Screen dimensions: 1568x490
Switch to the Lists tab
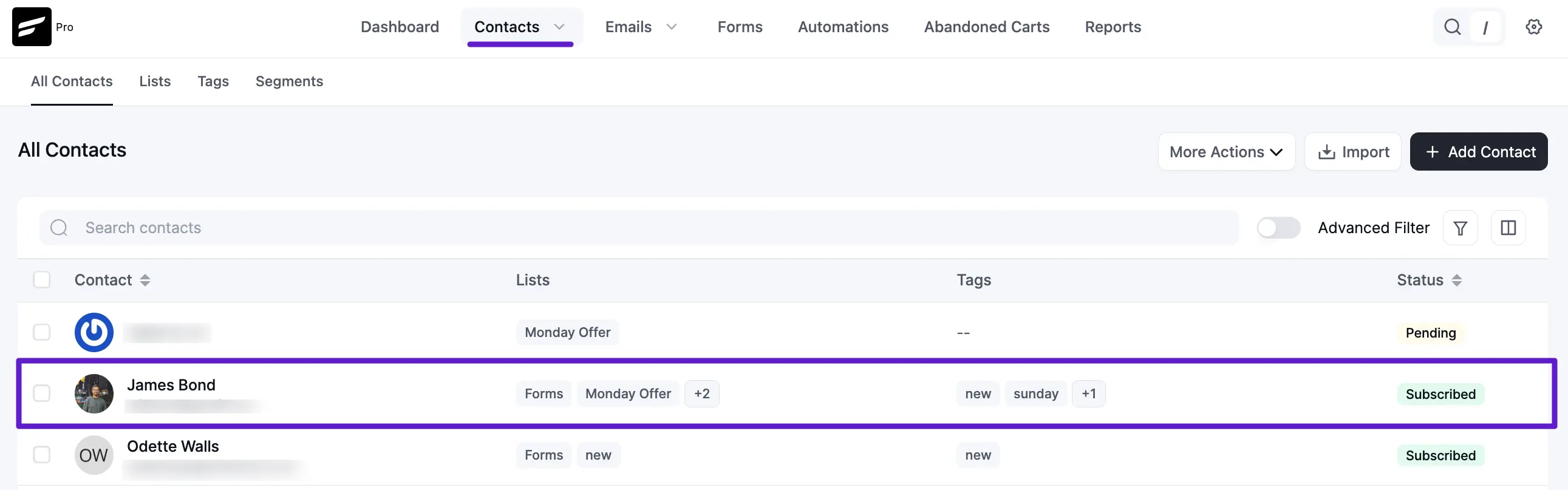(155, 81)
